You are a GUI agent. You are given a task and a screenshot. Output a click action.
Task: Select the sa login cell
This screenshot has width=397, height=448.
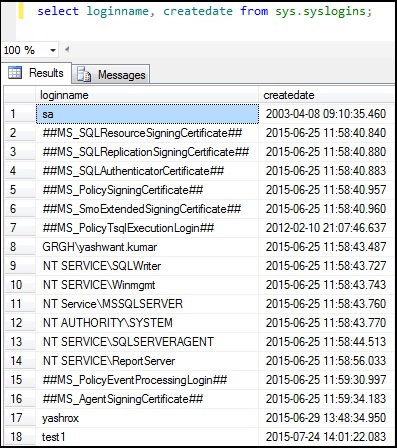147,114
